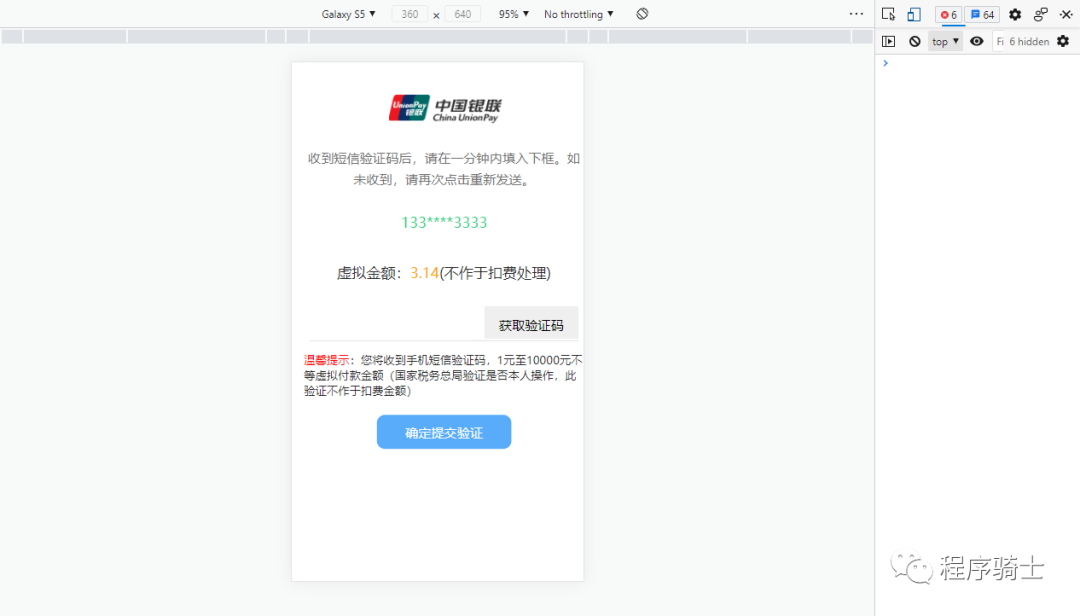Screen dimensions: 1080x616
Task: Open the No throttling dropdown
Action: tap(578, 13)
